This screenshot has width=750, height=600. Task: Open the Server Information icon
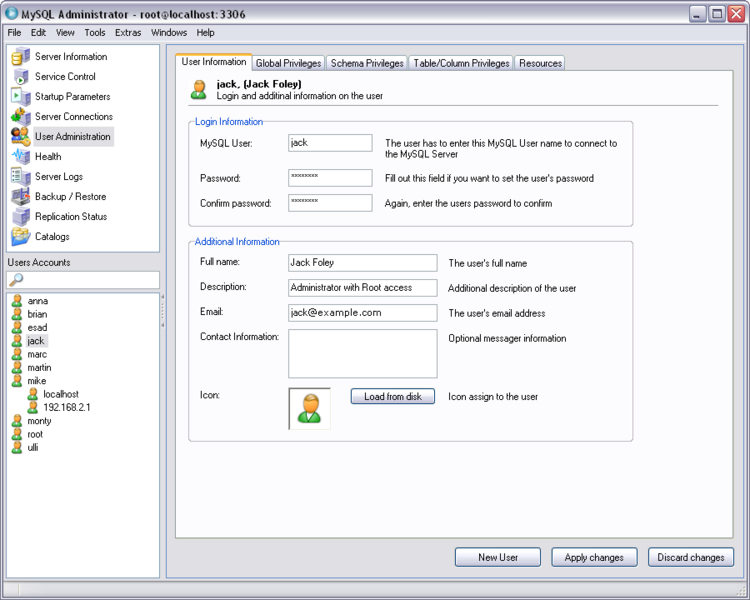click(x=21, y=57)
